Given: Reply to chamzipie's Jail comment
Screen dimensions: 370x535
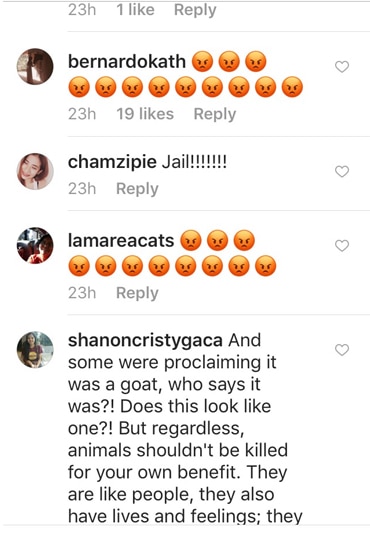Looking at the screenshot, I should (x=137, y=189).
